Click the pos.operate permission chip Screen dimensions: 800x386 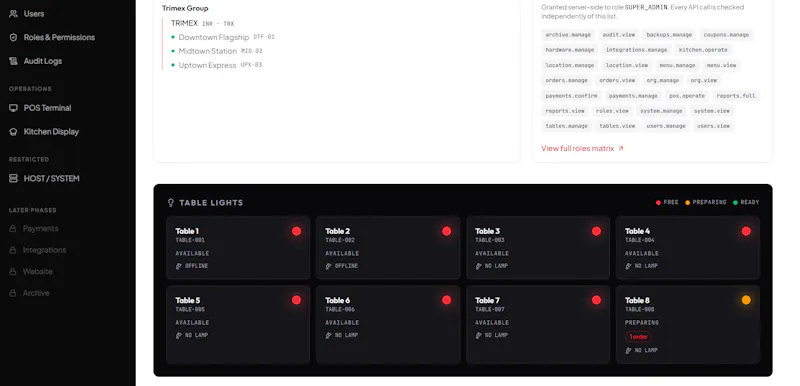click(x=687, y=96)
